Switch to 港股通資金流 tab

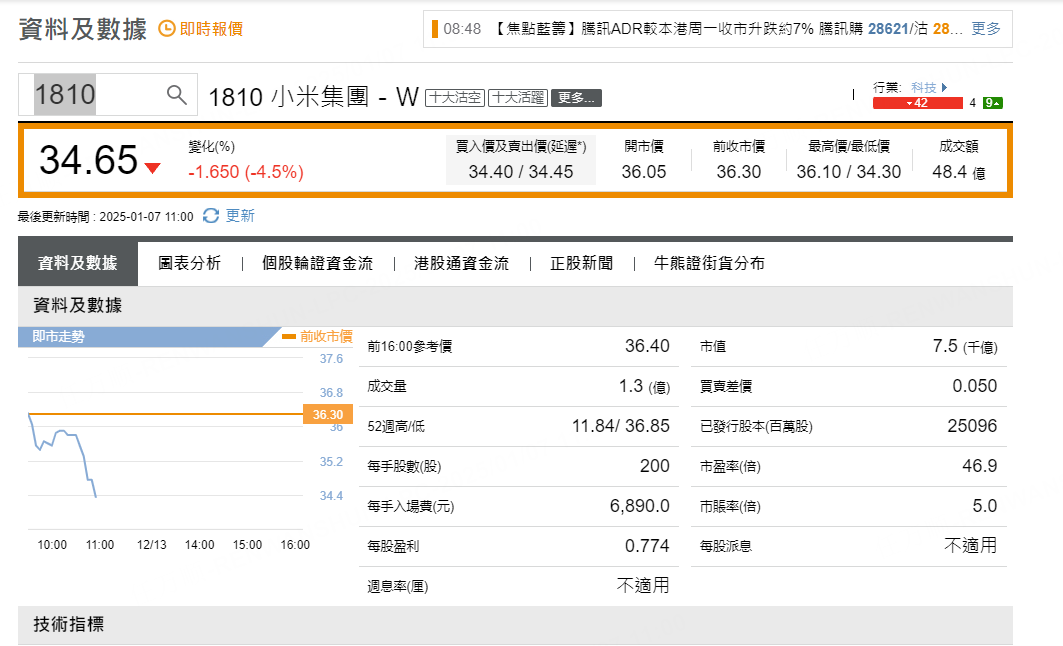point(461,263)
